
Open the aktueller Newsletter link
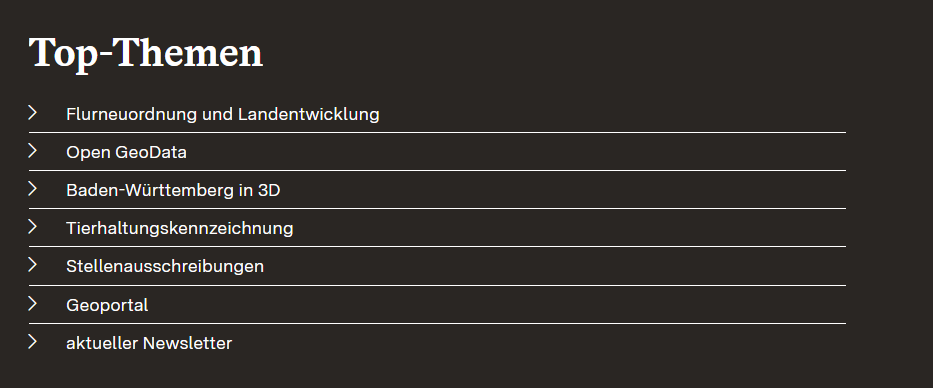click(x=149, y=343)
